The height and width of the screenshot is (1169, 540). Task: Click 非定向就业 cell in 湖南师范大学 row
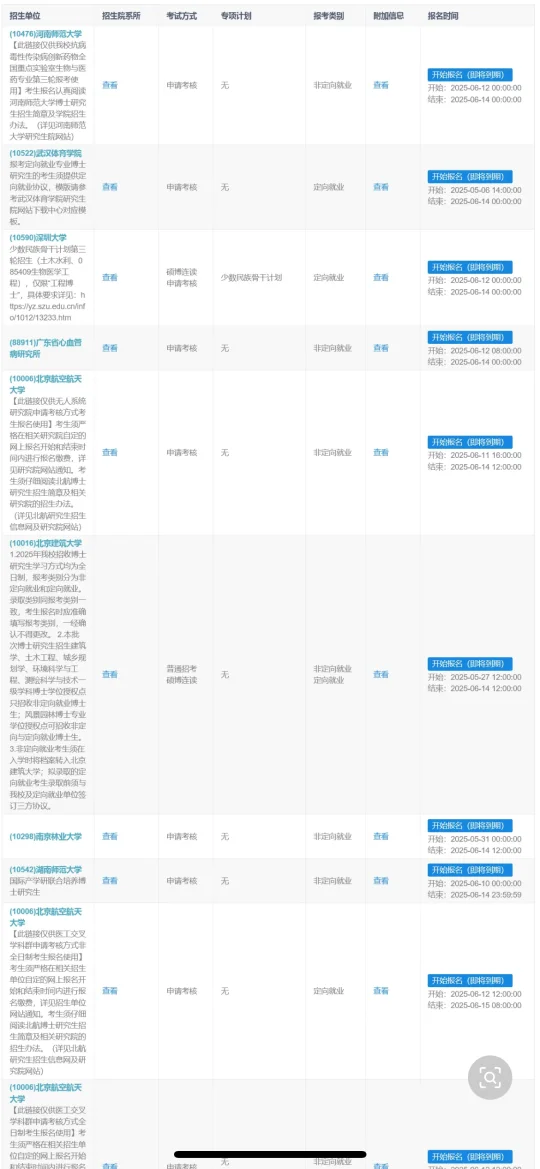[333, 881]
